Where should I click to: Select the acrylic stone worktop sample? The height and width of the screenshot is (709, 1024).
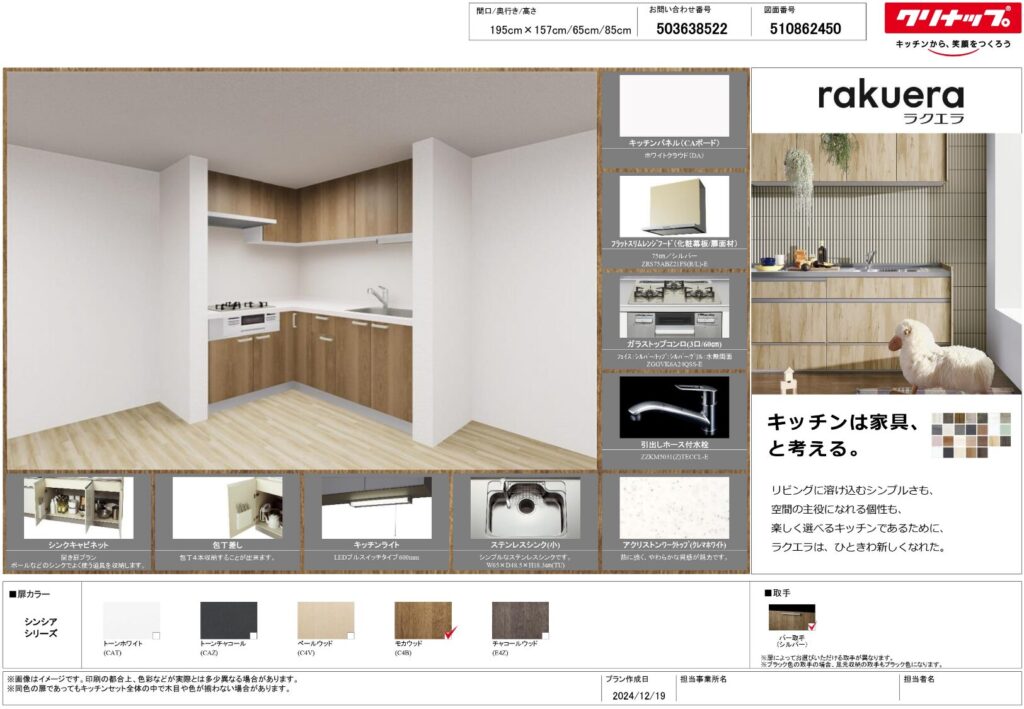[x=674, y=507]
